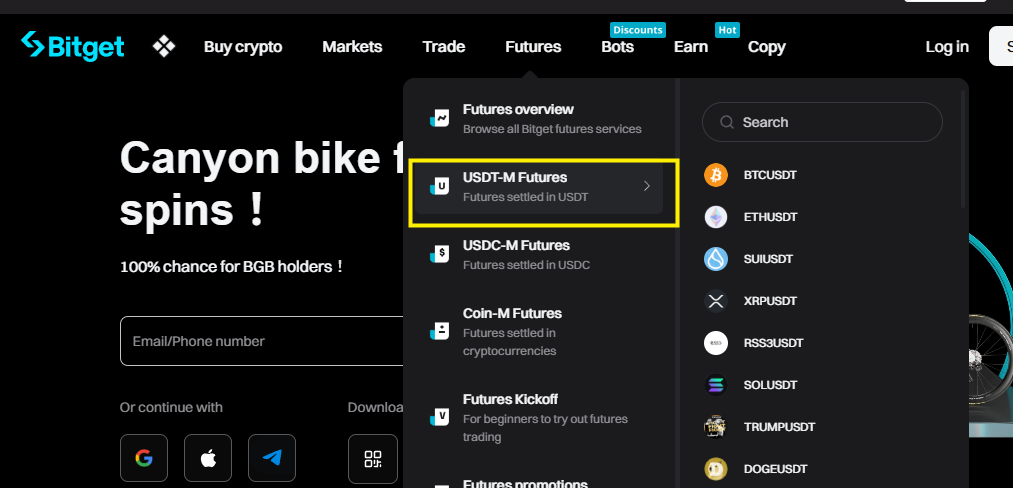Click the search magnifier icon
The image size is (1013, 488).
click(727, 122)
